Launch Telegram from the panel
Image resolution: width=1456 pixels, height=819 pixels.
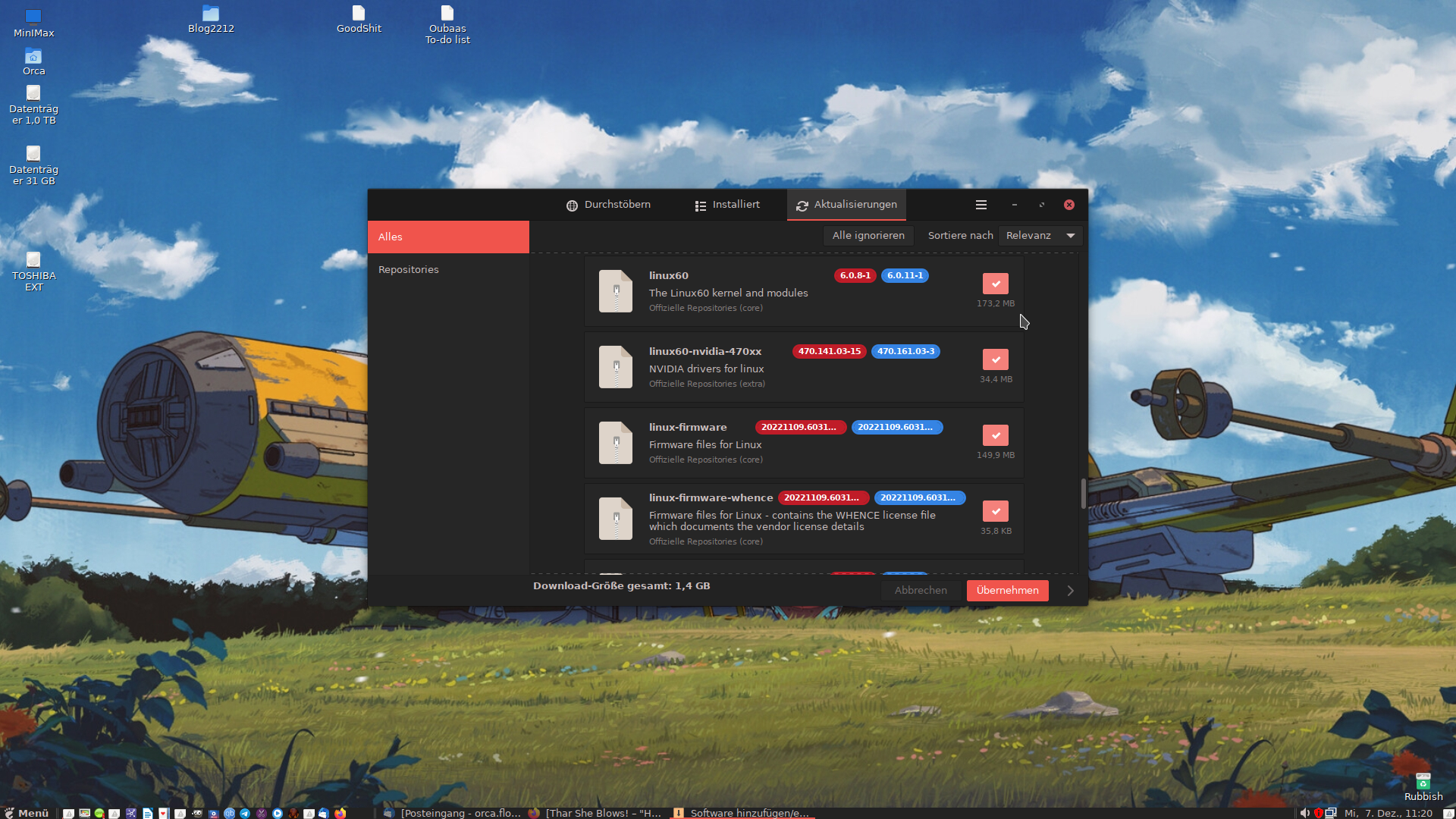[x=245, y=813]
